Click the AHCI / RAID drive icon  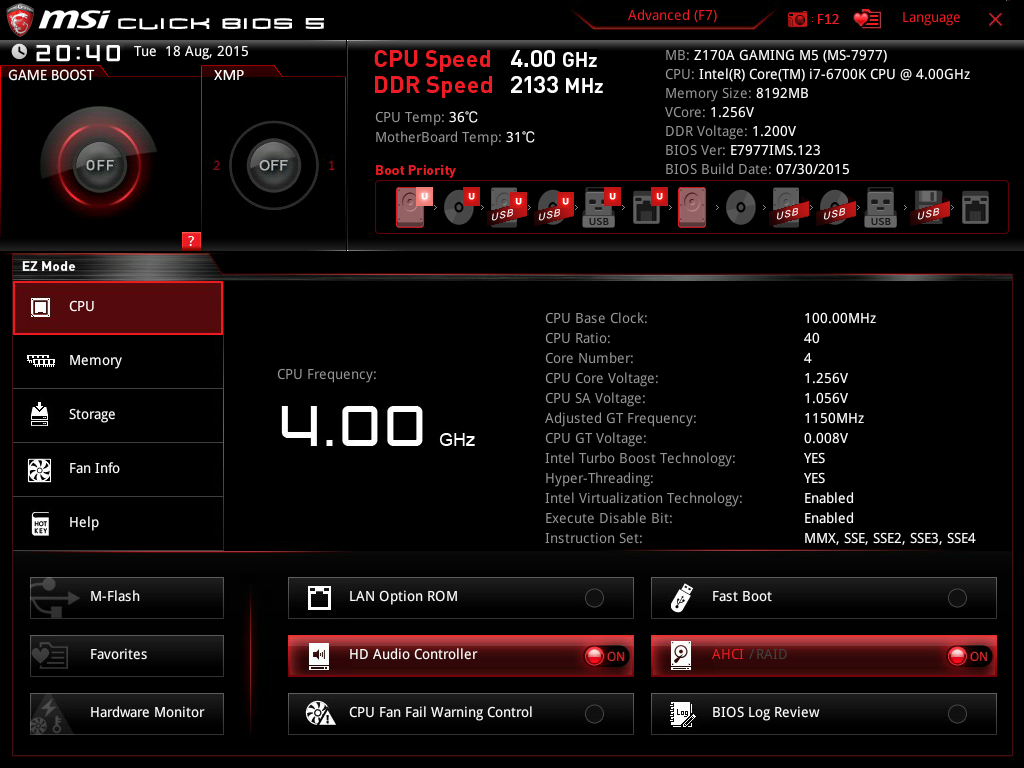[x=681, y=656]
